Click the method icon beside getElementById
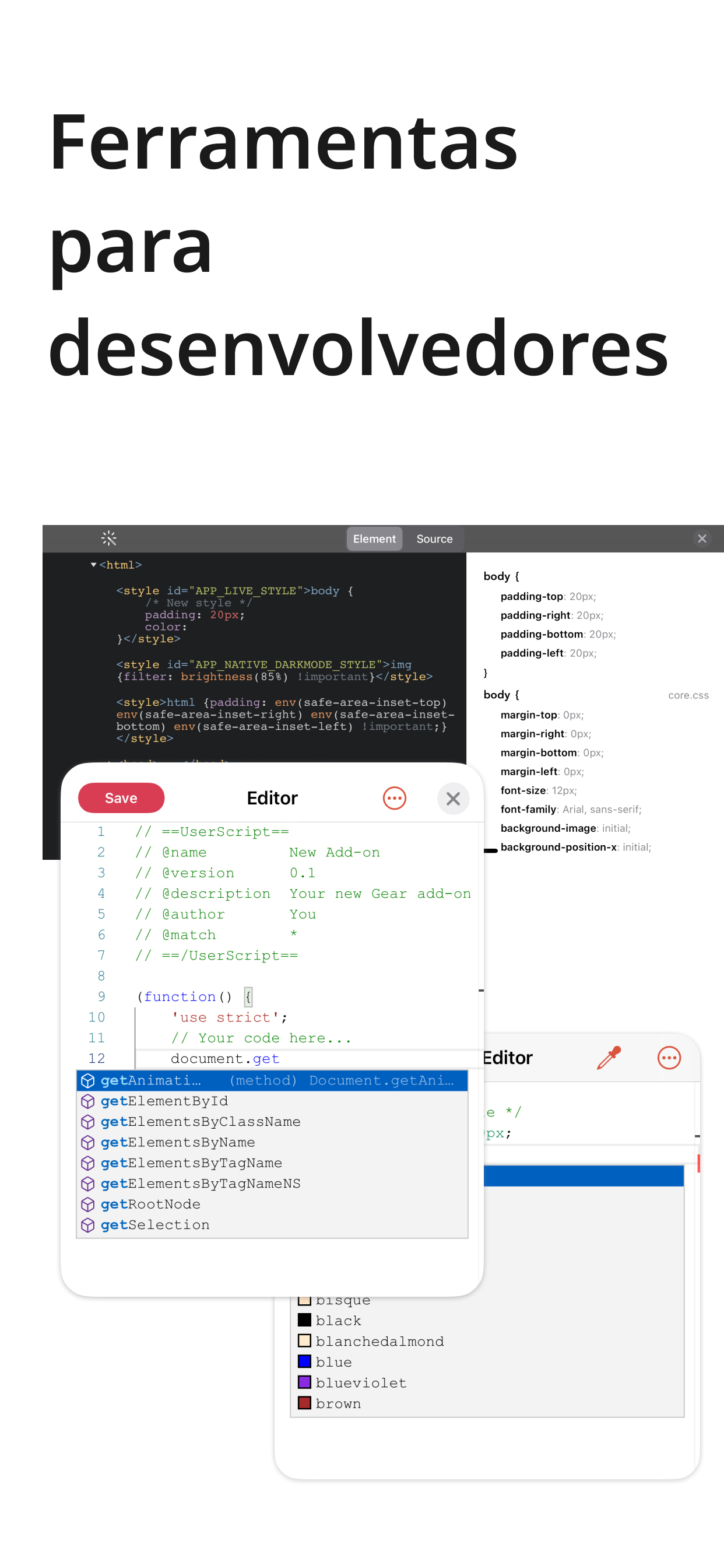724x1568 pixels. [87, 1101]
